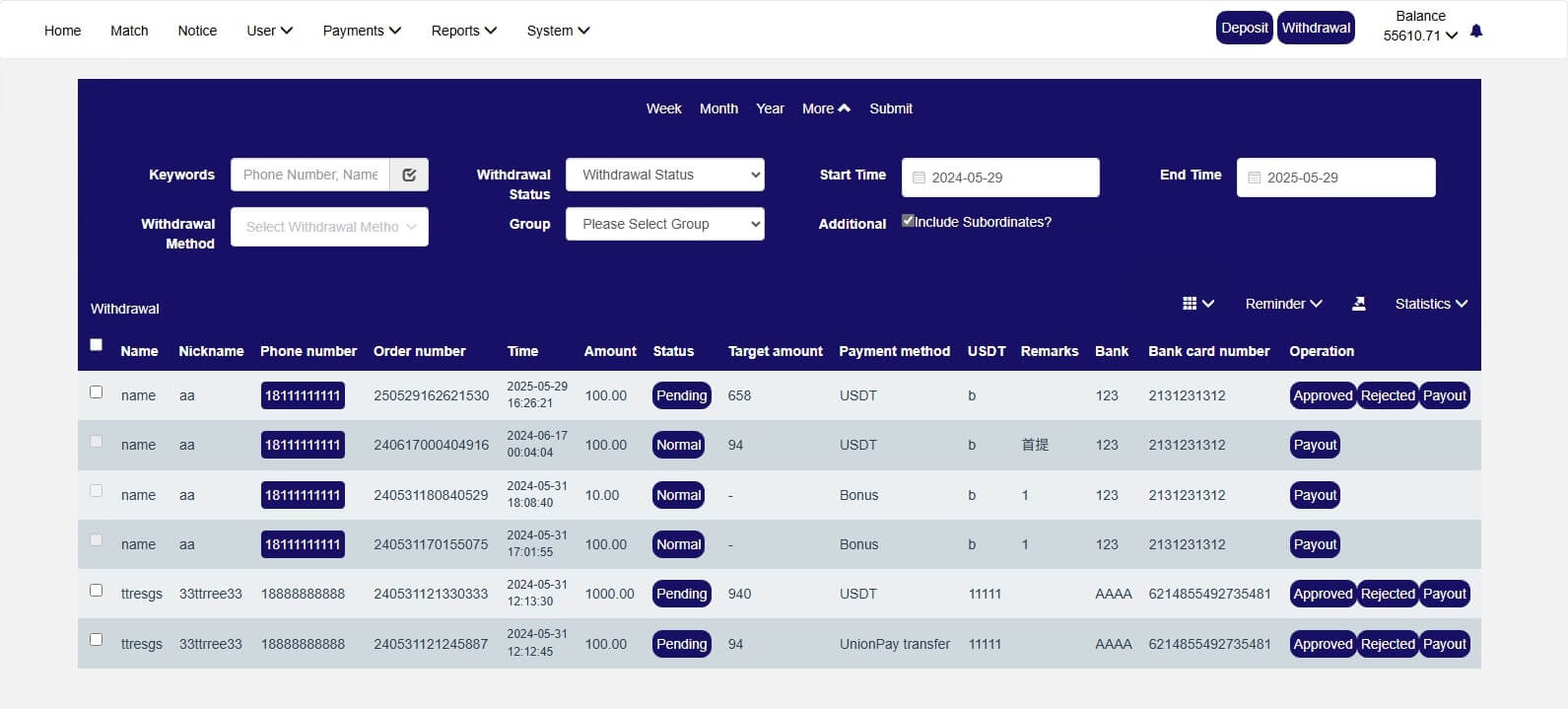Open the Payments menu
Viewport: 1568px width, 709px height.
pyautogui.click(x=361, y=31)
